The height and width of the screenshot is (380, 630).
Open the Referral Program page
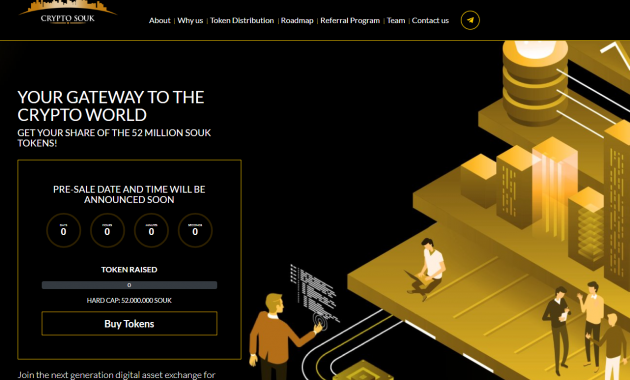(350, 20)
